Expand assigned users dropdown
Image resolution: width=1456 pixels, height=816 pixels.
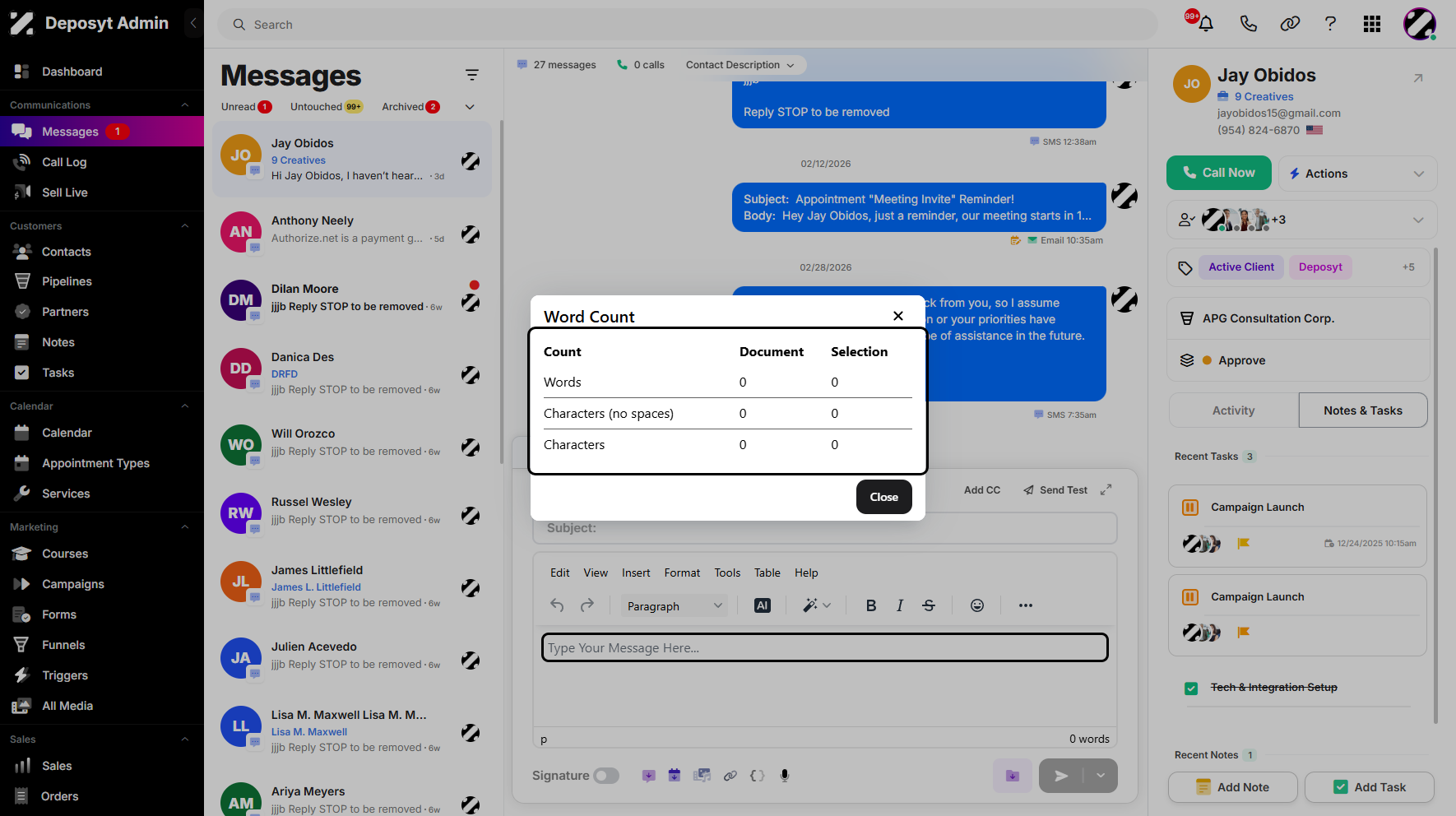[x=1418, y=220]
